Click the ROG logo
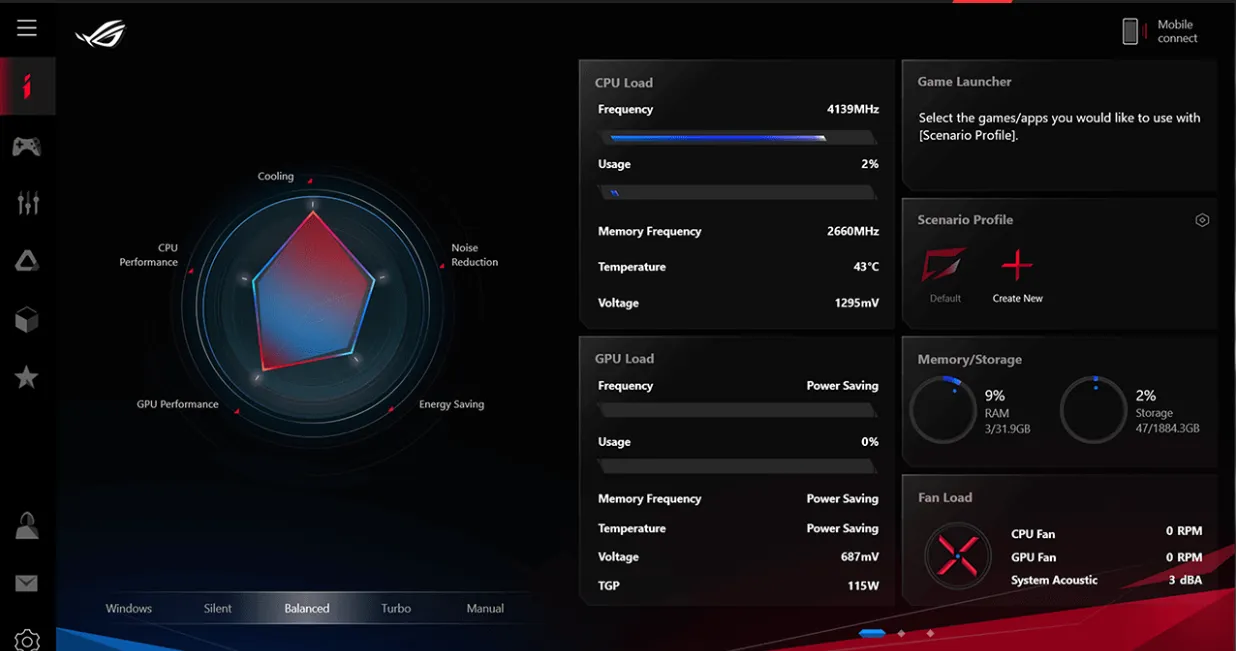Screen dimensions: 1236x651 point(100,34)
